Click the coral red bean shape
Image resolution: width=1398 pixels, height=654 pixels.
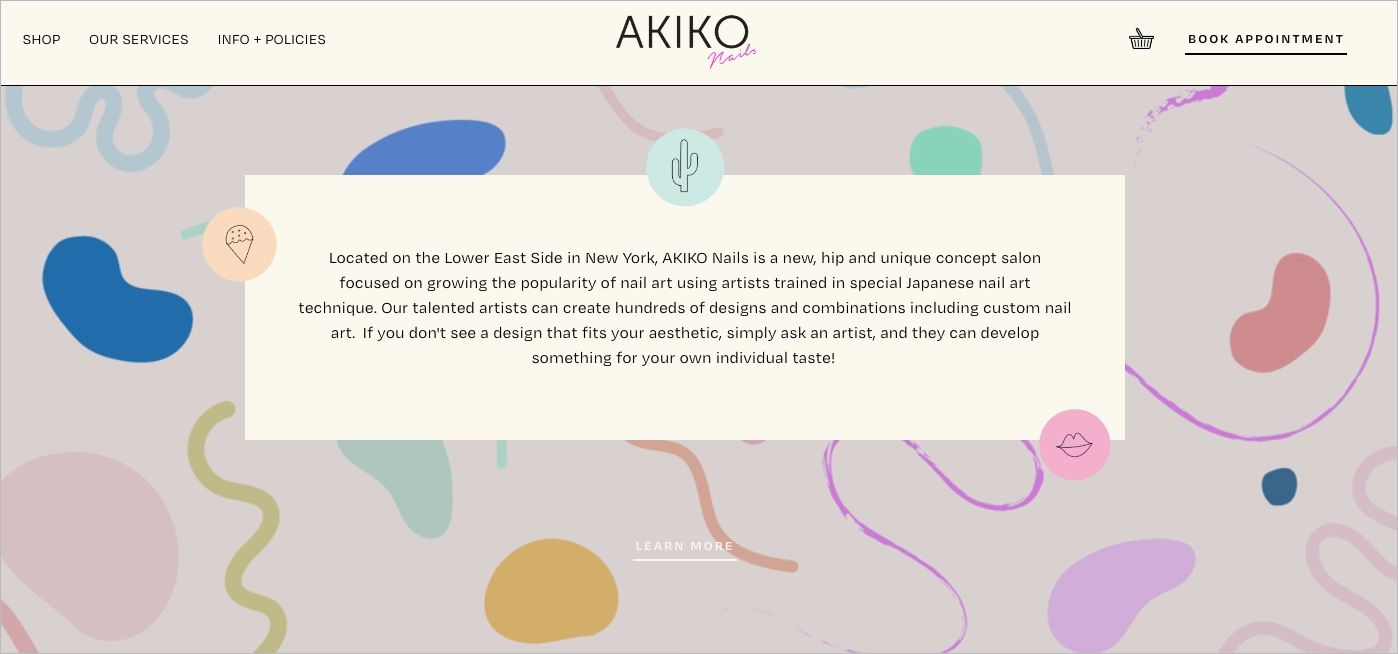point(1282,313)
